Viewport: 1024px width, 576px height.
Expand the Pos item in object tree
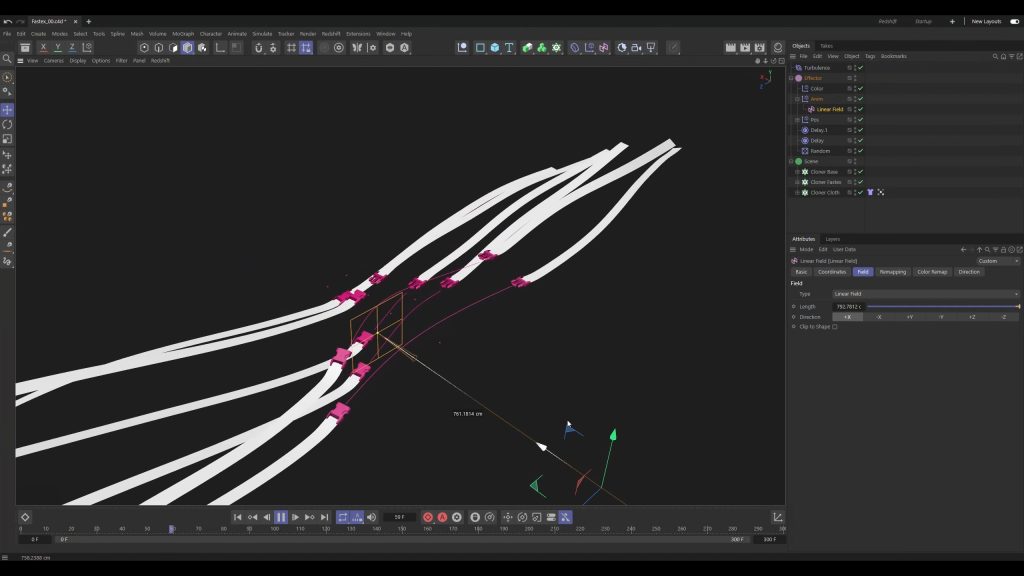(x=797, y=120)
